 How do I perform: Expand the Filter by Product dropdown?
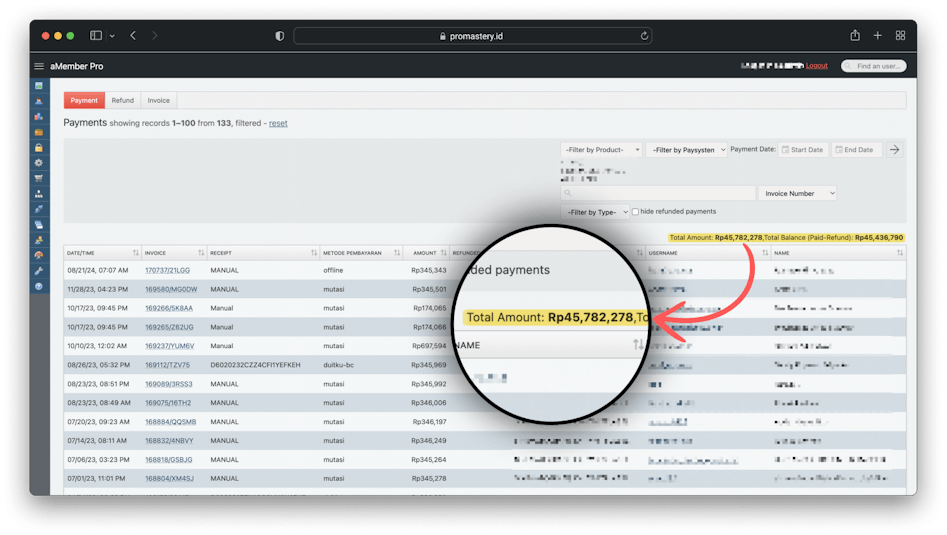601,150
